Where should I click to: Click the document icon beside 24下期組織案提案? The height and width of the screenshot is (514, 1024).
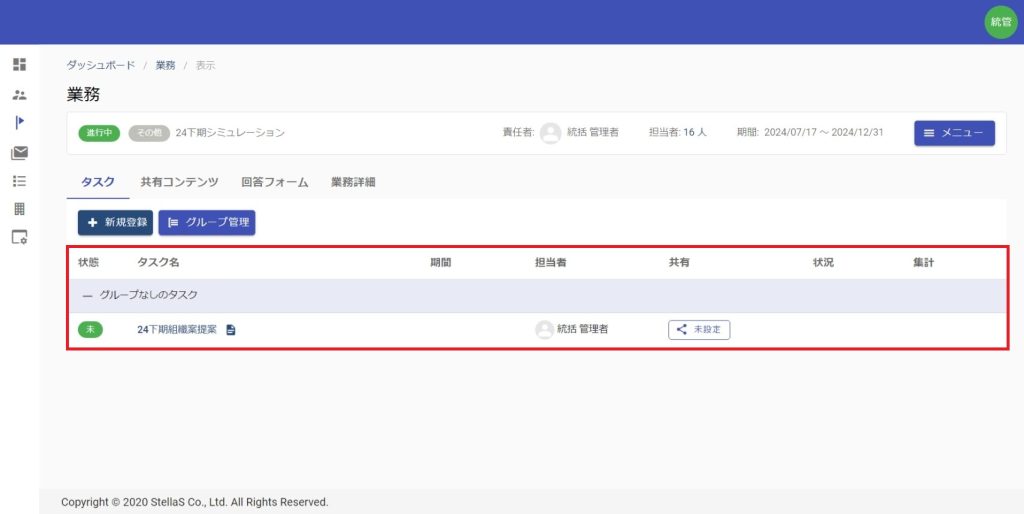coord(231,330)
